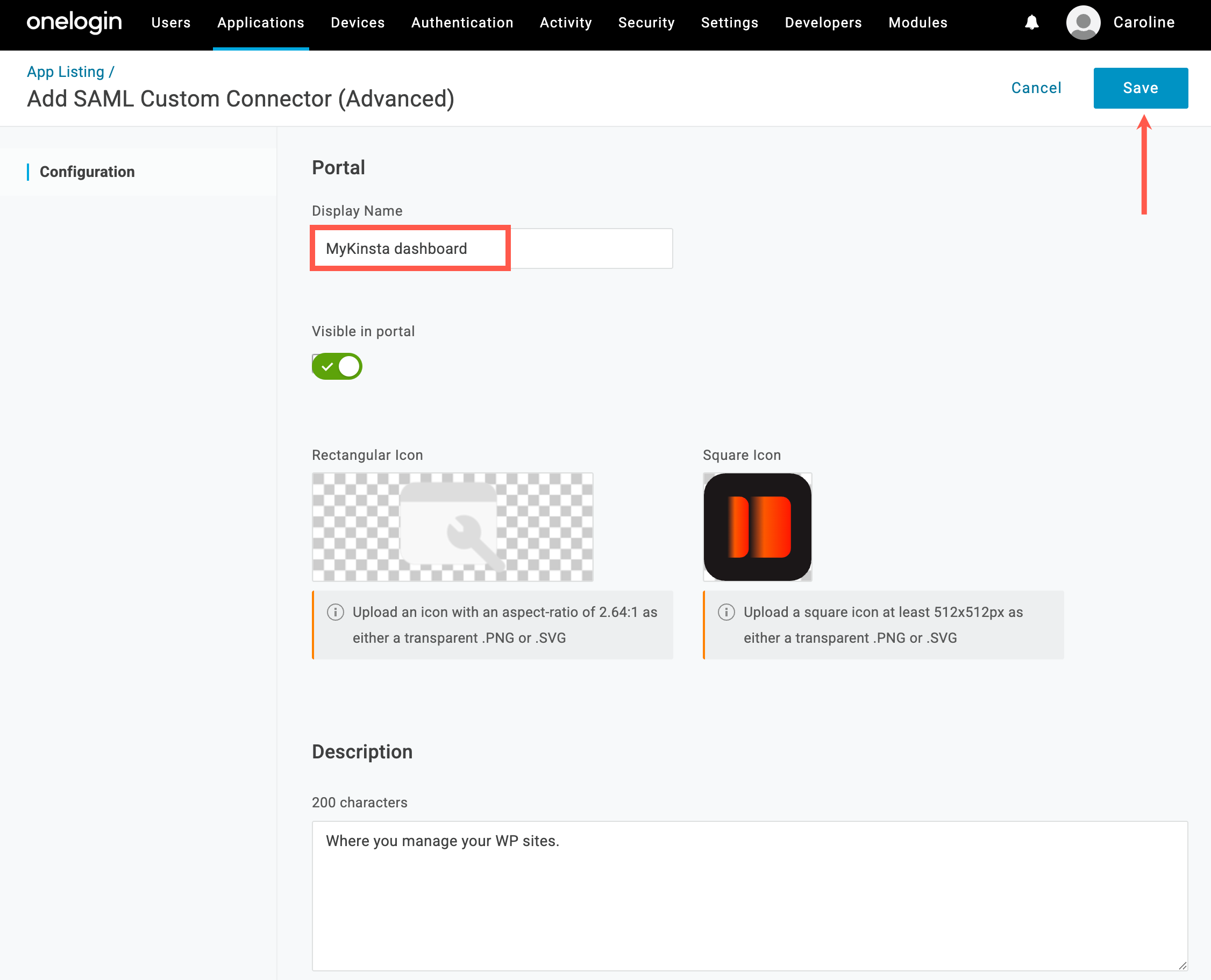
Task: Click the Square Icon thumbnail
Action: (x=757, y=527)
